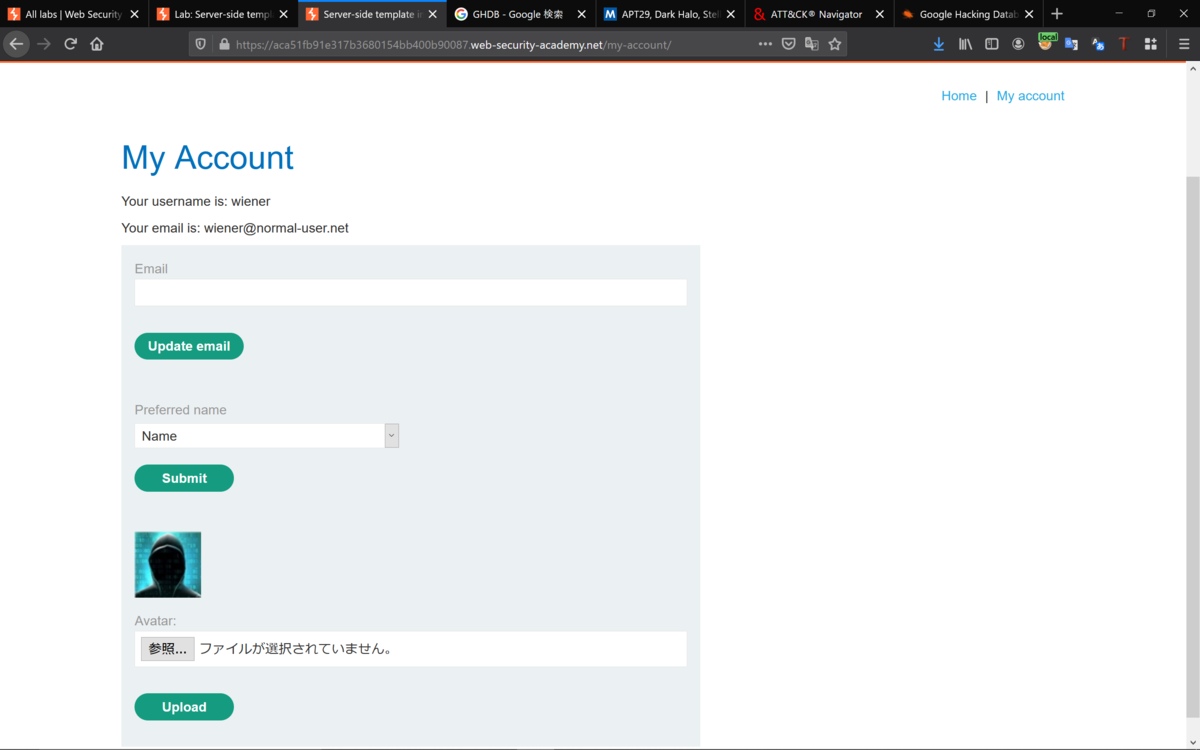
Task: Open the library bookshelf icon
Action: pos(965,44)
